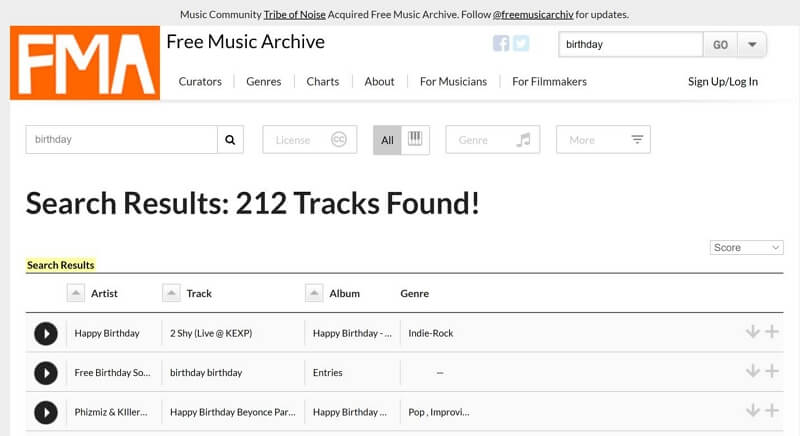The image size is (800, 436).
Task: Sort results by Artist column arrow
Action: [x=76, y=293]
